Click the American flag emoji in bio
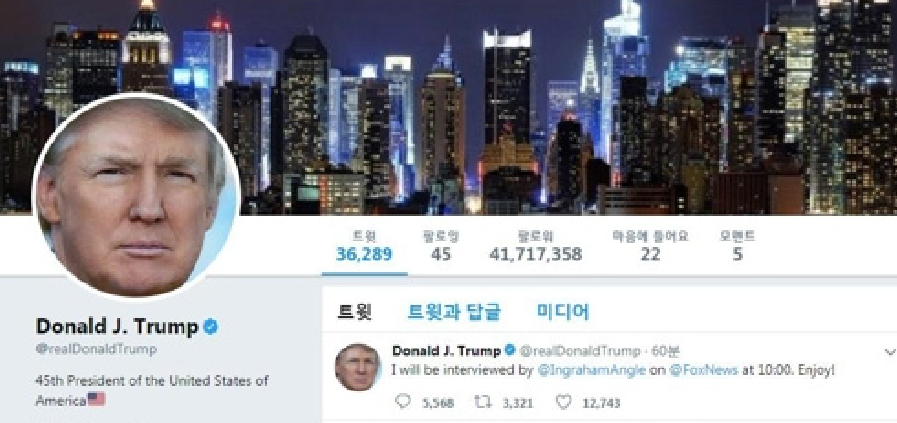The height and width of the screenshot is (423, 897). click(x=96, y=399)
